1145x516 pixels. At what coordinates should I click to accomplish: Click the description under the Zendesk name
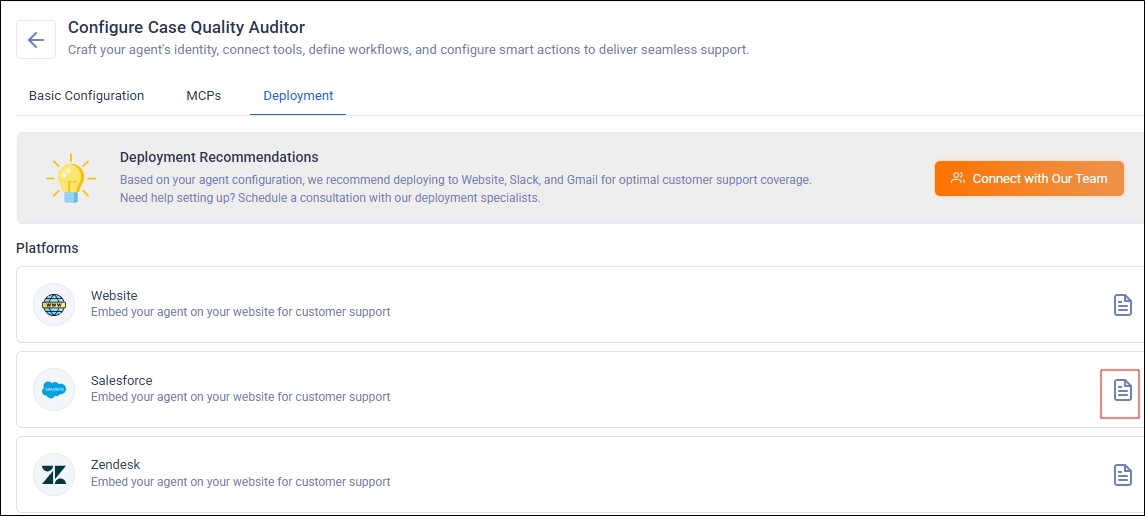click(240, 482)
